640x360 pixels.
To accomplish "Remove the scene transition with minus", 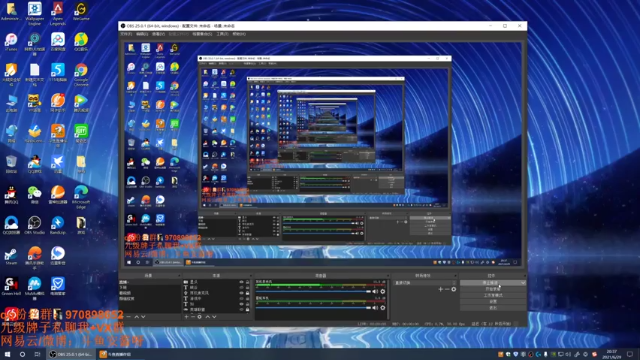I will [447, 289].
